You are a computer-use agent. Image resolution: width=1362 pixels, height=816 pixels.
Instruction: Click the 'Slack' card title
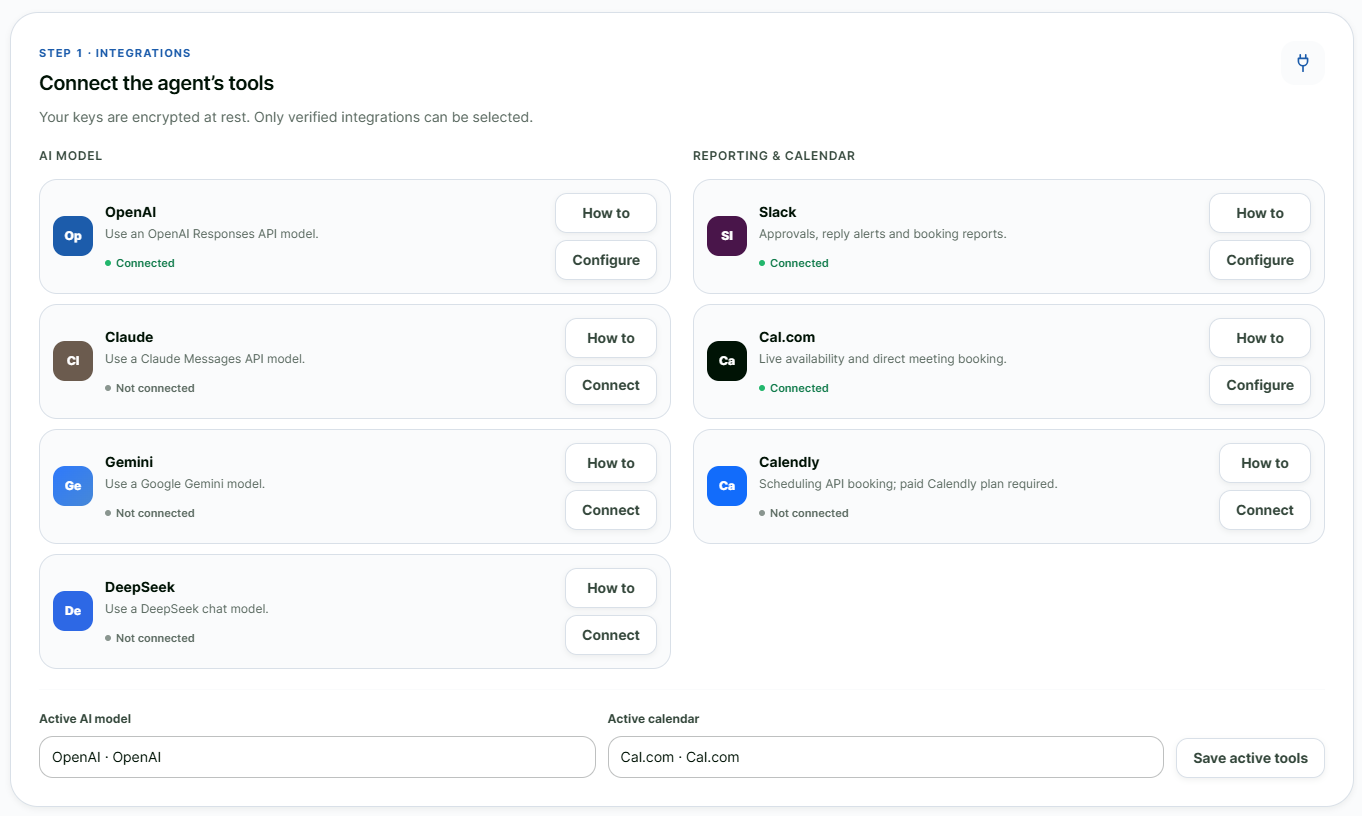click(x=778, y=212)
